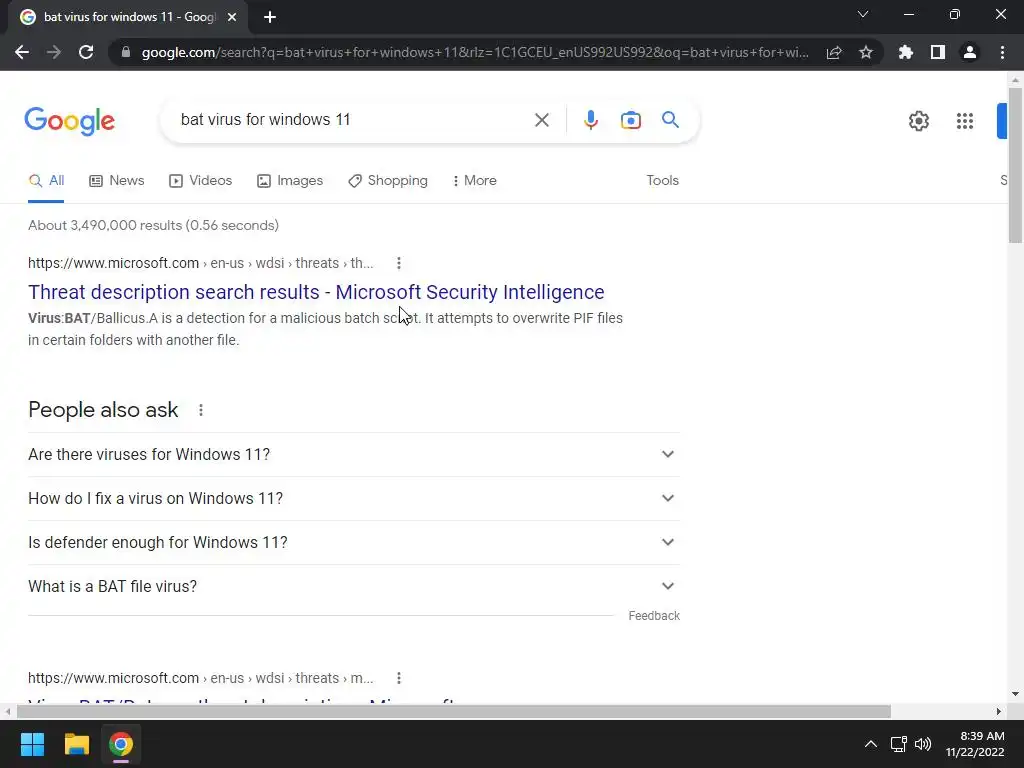This screenshot has height=768, width=1024.
Task: Click the horizontal scrollbar thumb
Action: 454,711
